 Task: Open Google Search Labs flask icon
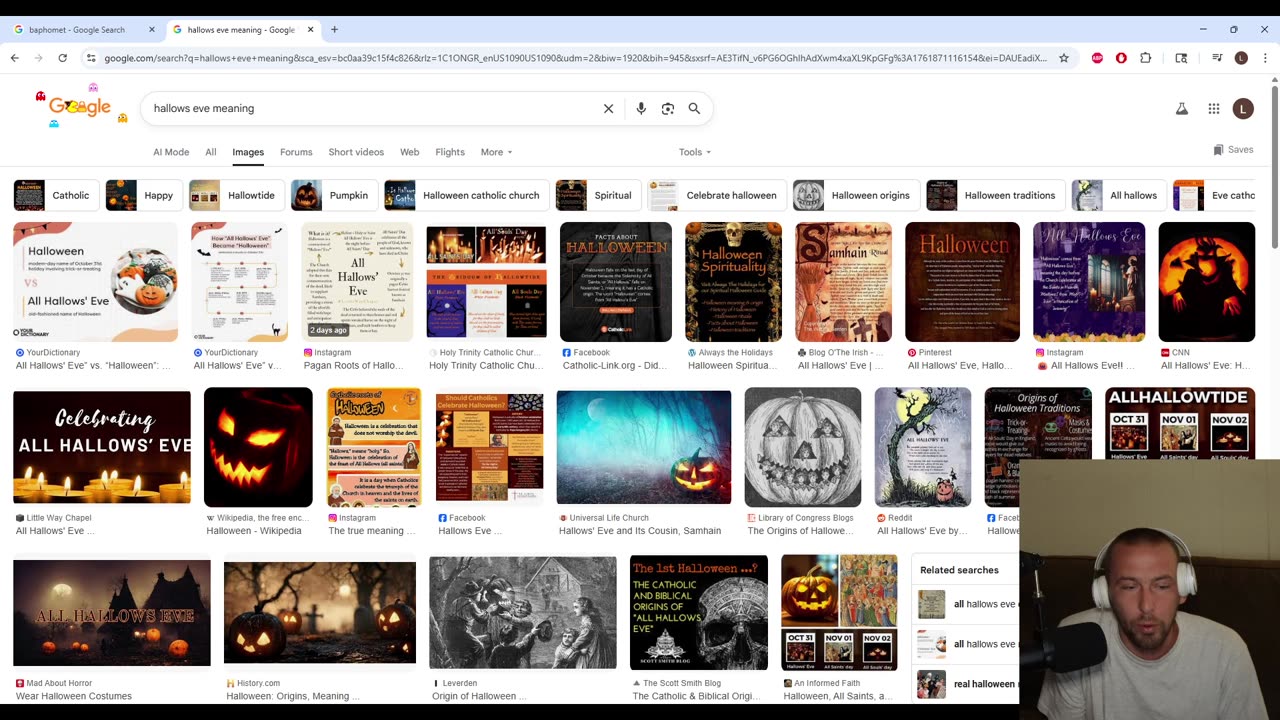coord(1181,108)
